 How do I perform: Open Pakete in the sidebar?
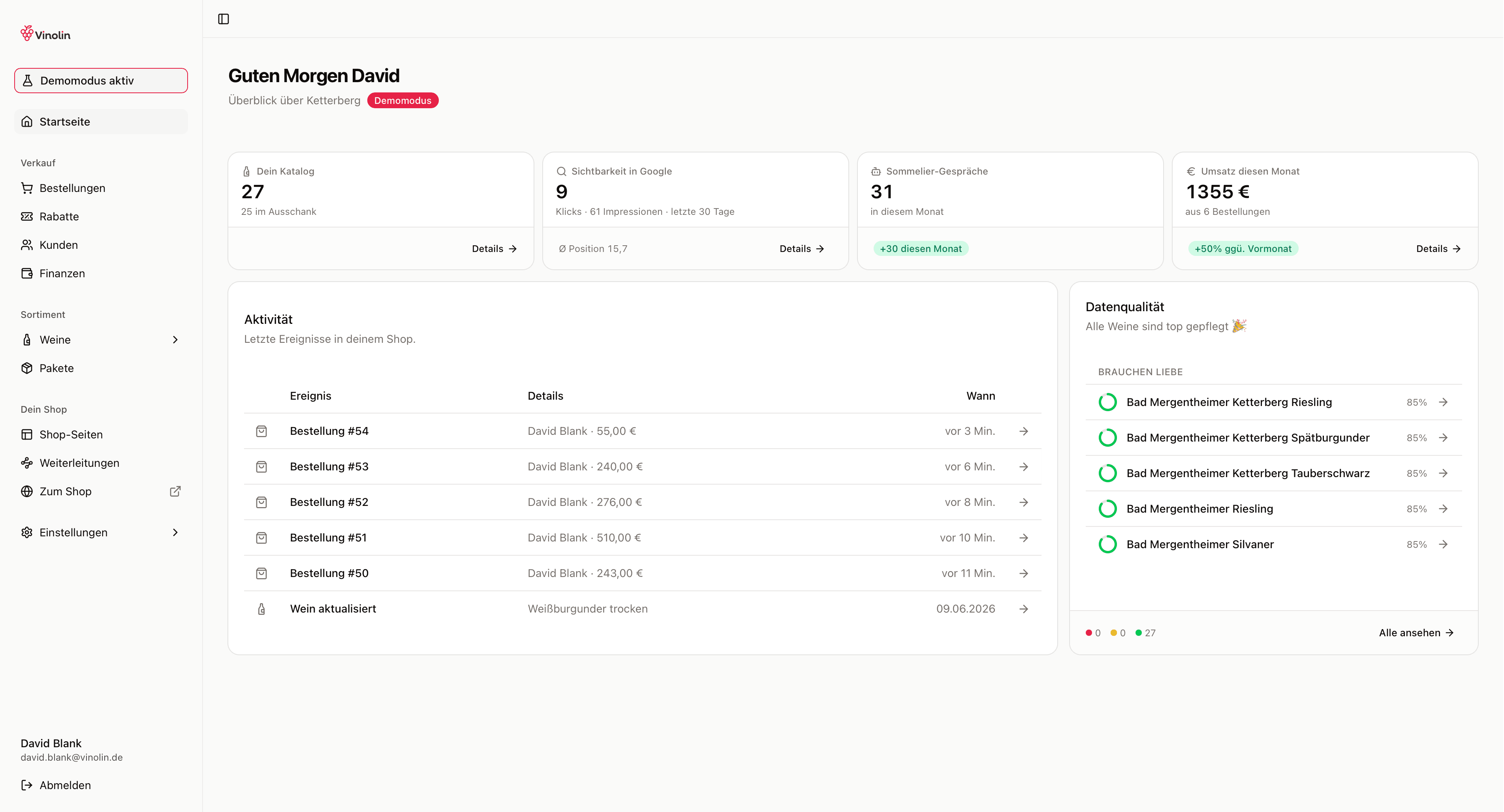click(x=101, y=368)
